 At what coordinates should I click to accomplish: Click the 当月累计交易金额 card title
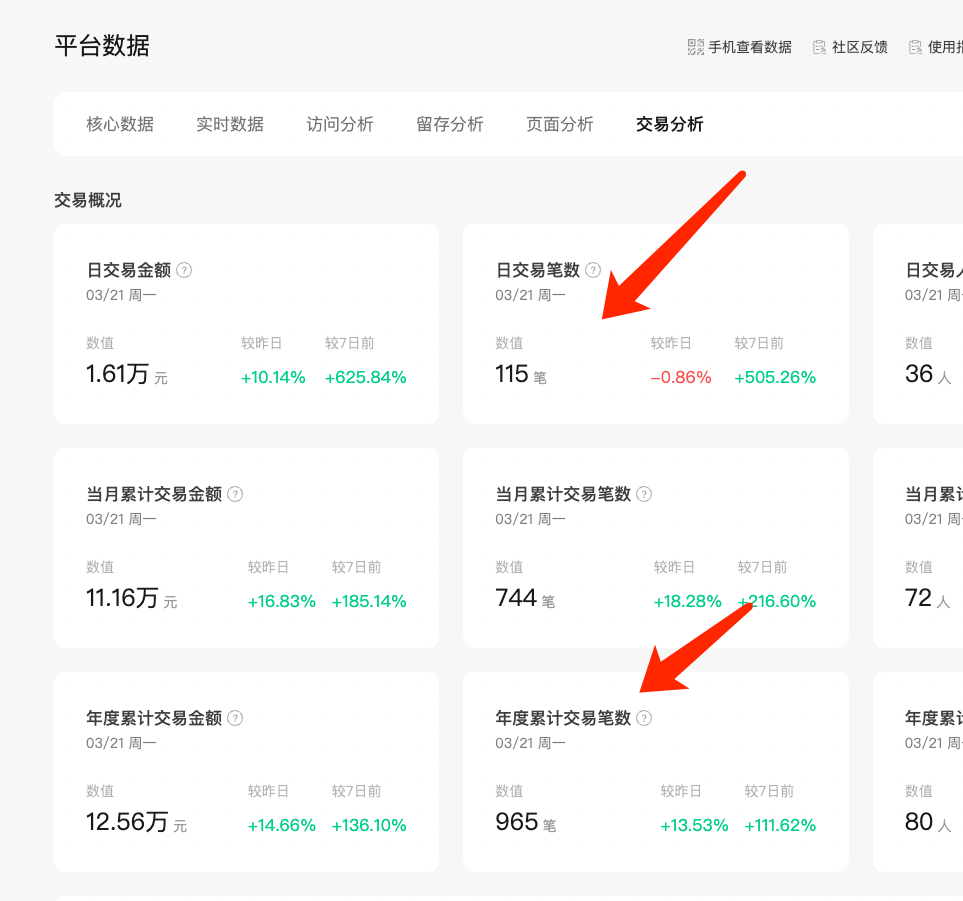154,494
